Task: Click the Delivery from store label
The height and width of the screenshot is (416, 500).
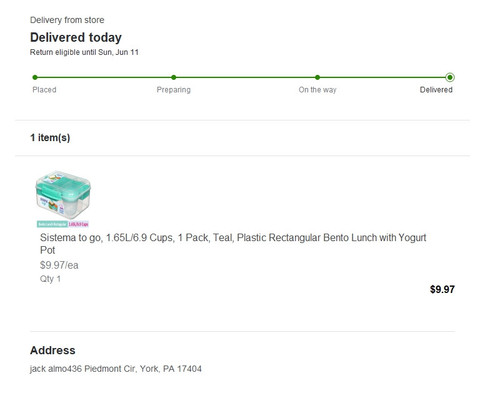Action: pos(67,20)
